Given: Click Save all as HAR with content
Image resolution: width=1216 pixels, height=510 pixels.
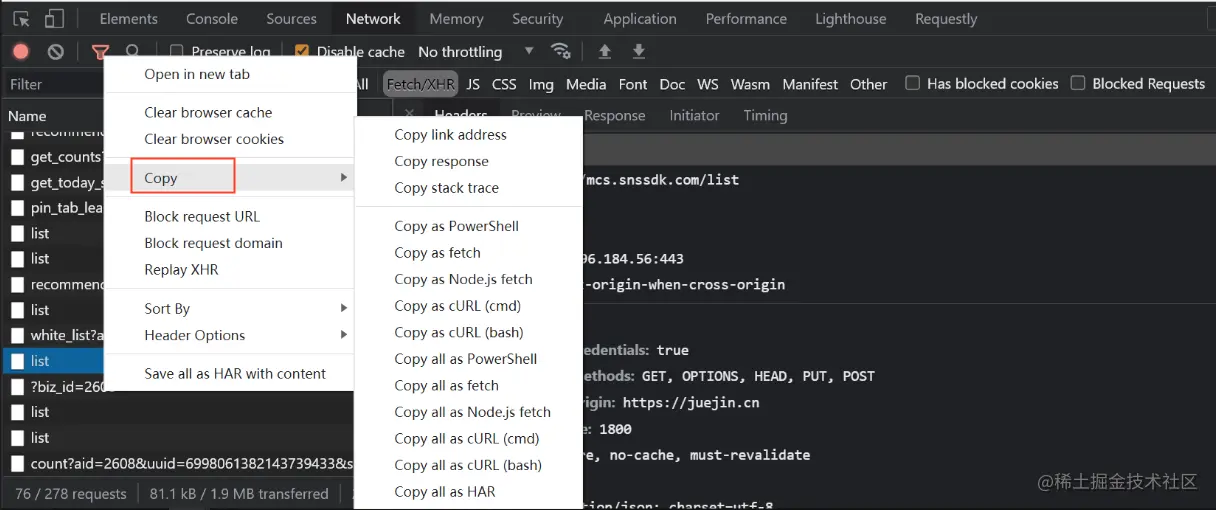Looking at the screenshot, I should (x=235, y=374).
